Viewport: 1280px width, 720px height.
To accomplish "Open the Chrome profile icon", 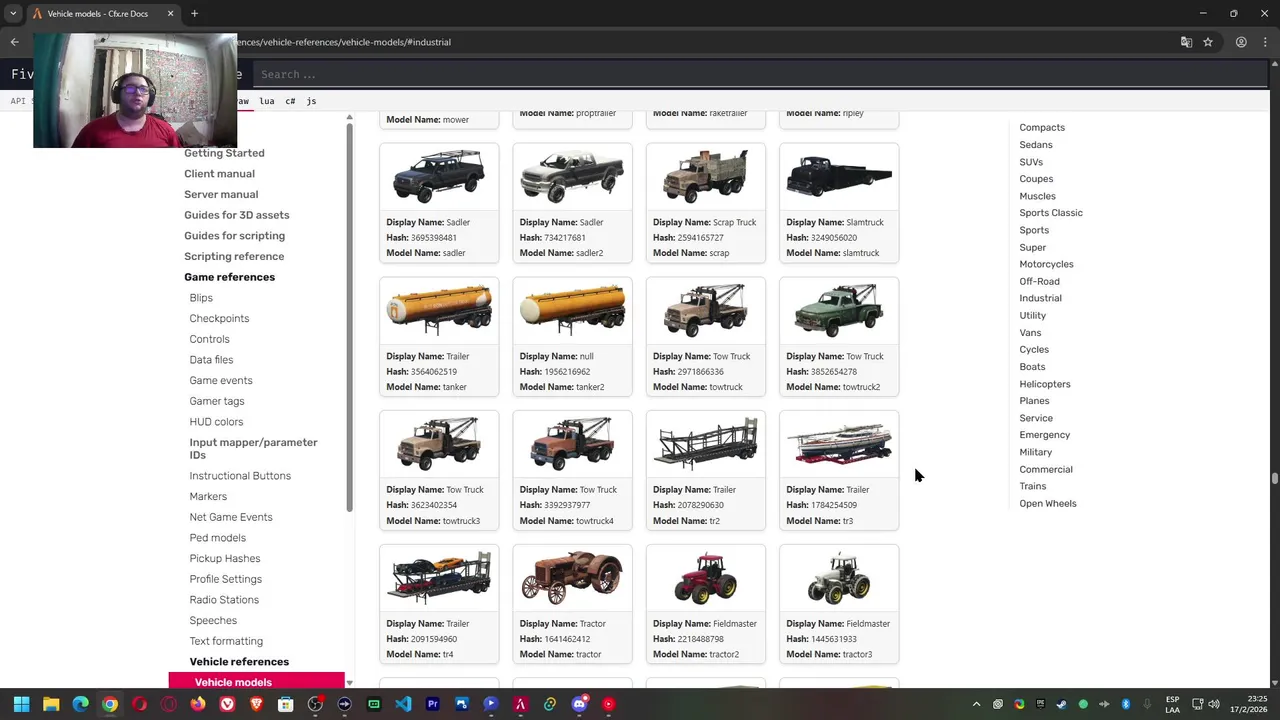I will (1241, 42).
